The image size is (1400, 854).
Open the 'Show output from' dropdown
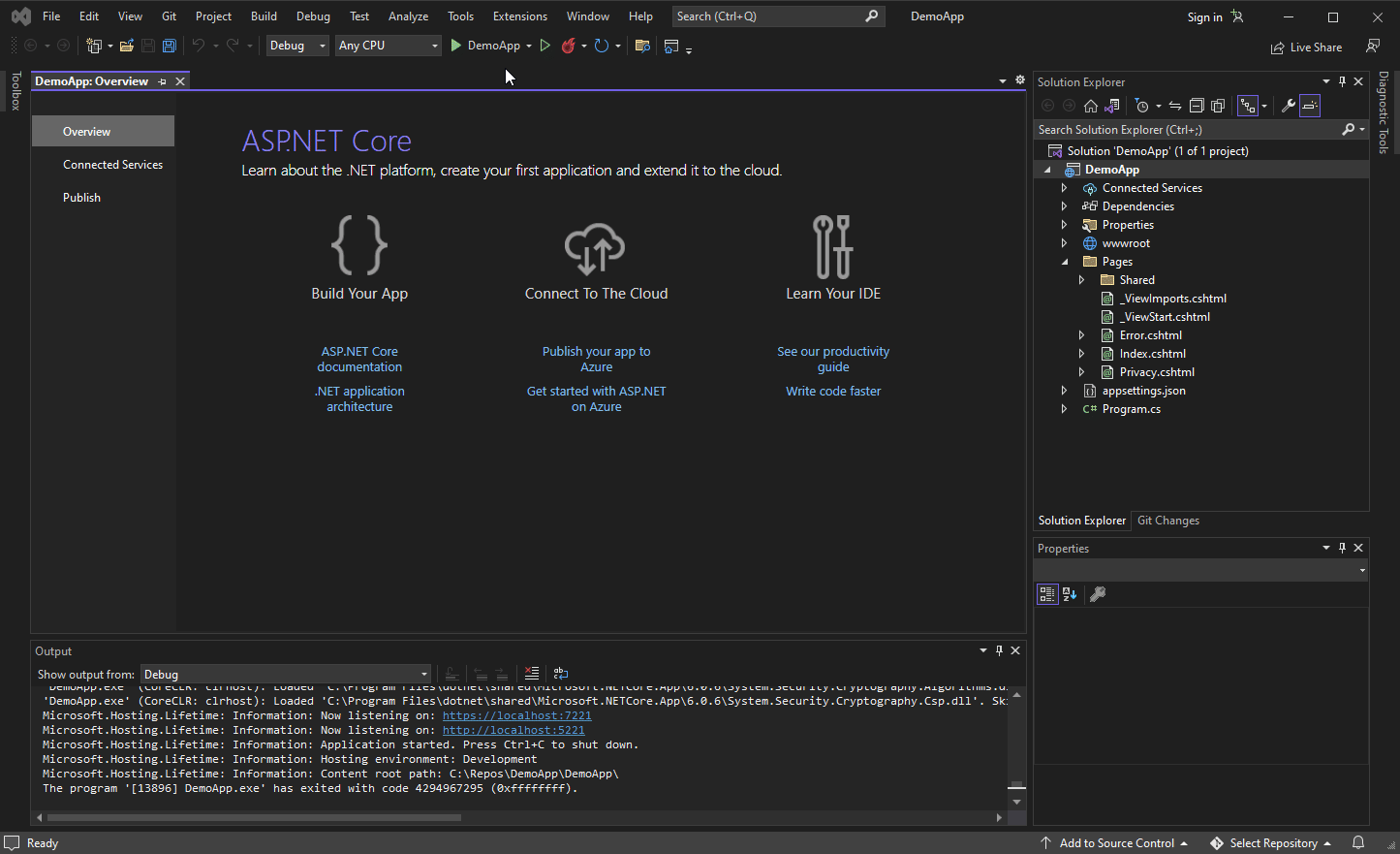point(285,675)
